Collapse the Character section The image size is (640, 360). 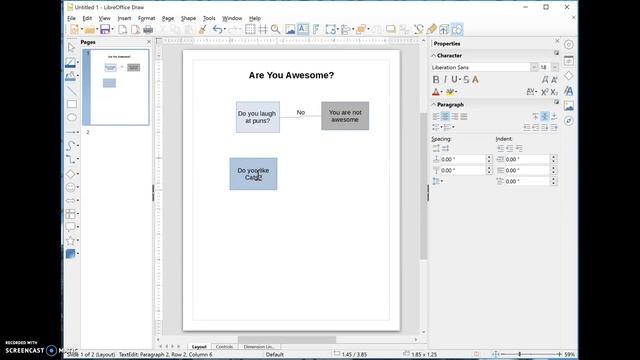[x=433, y=56]
